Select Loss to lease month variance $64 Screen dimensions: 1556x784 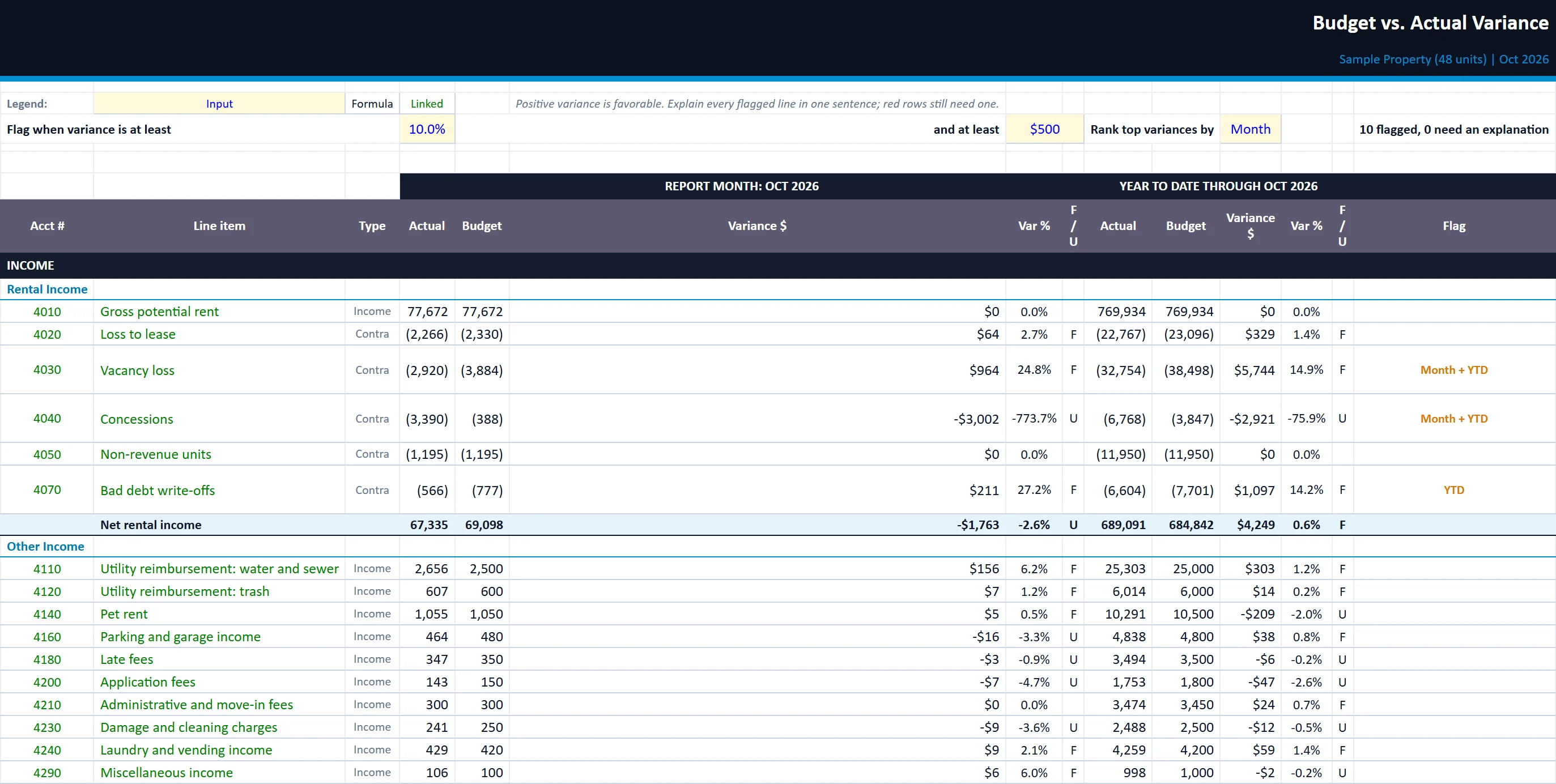757,334
